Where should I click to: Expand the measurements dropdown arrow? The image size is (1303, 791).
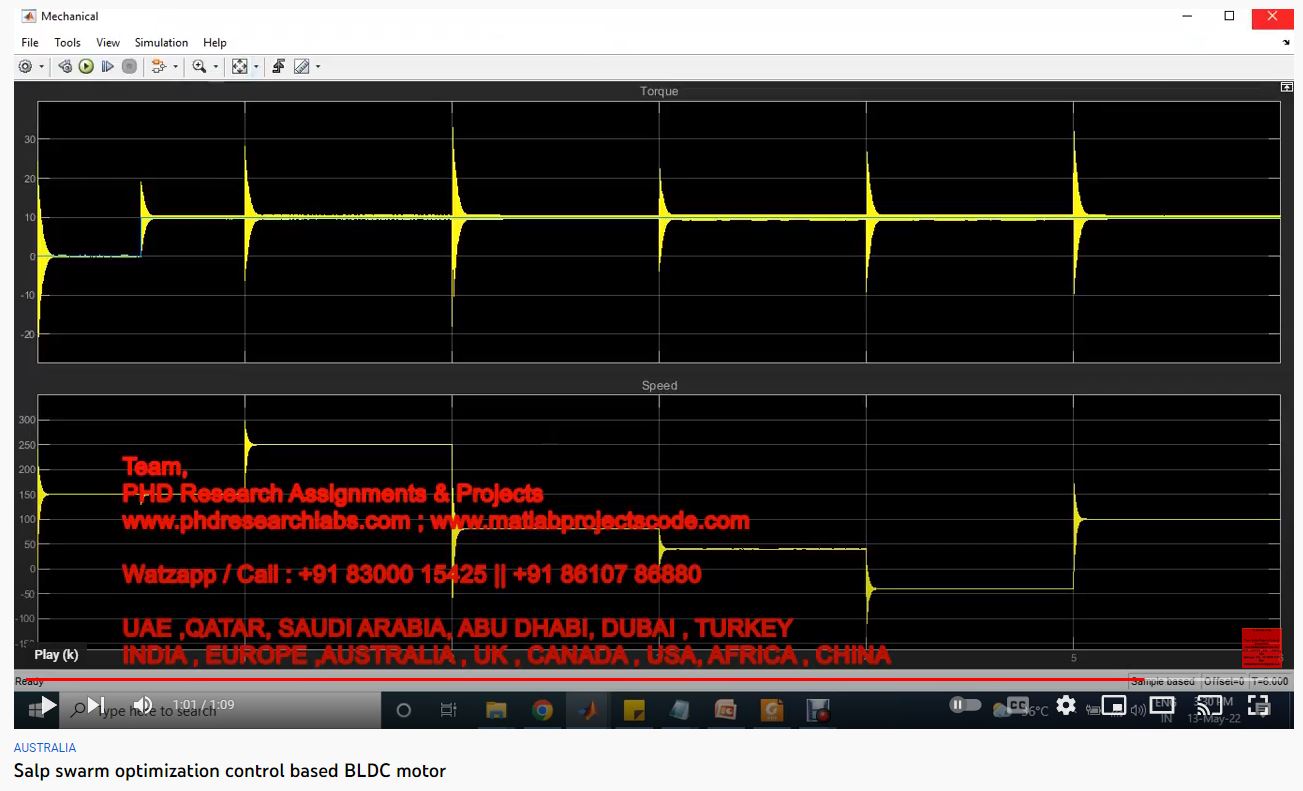pyautogui.click(x=318, y=67)
